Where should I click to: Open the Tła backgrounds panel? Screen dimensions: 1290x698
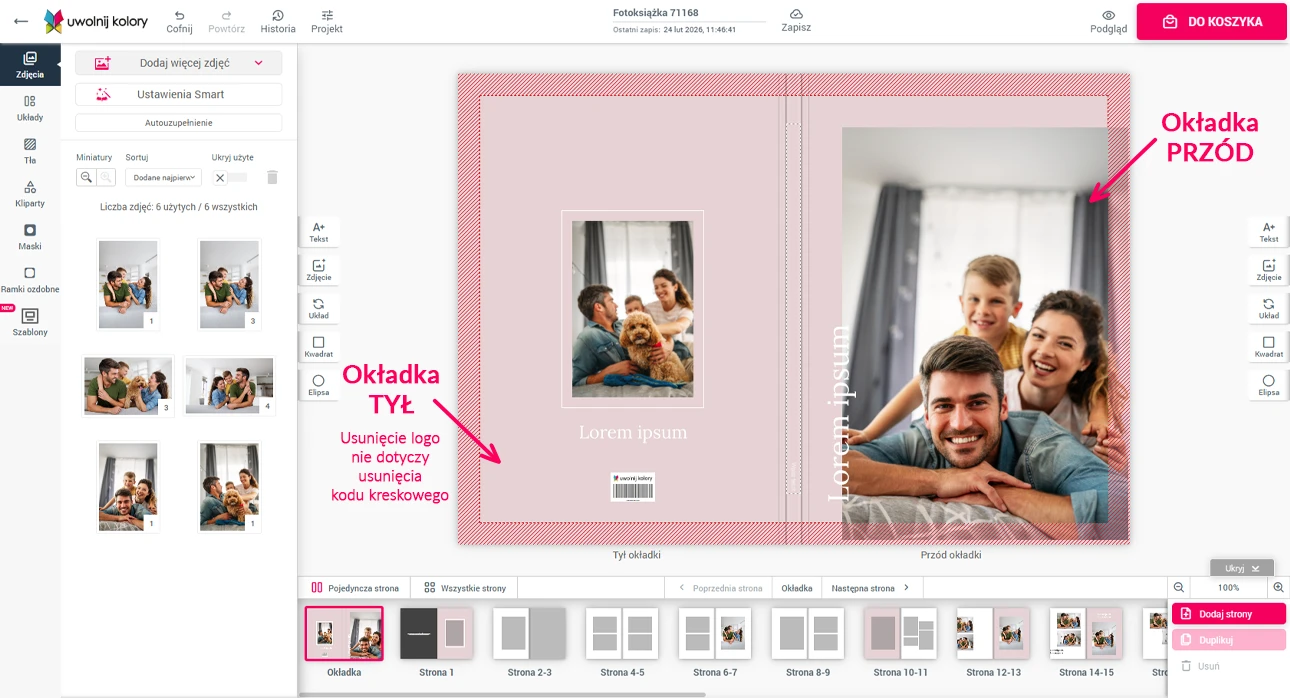click(30, 152)
